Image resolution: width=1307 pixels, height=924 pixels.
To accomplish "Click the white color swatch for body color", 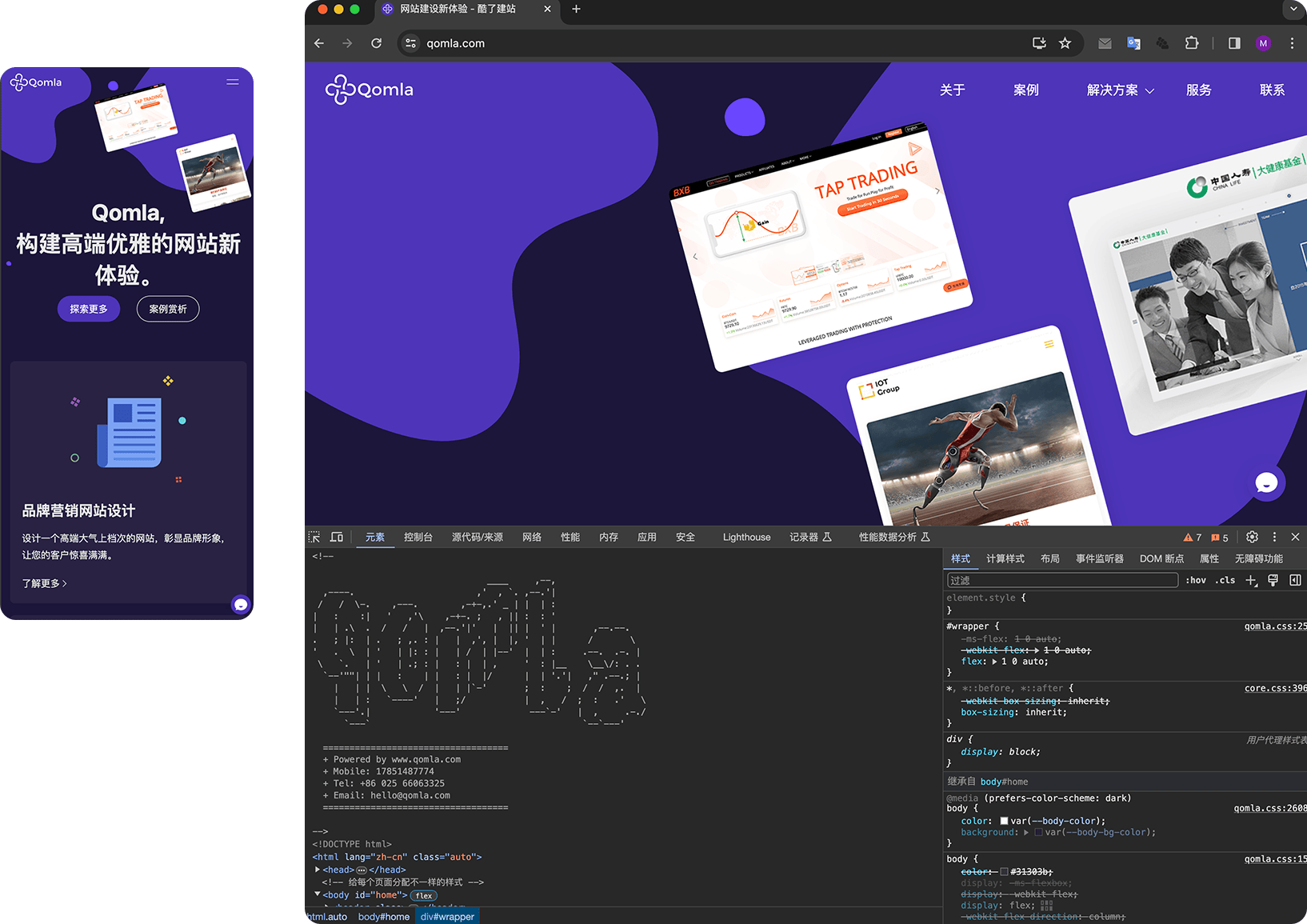I will coord(1004,821).
